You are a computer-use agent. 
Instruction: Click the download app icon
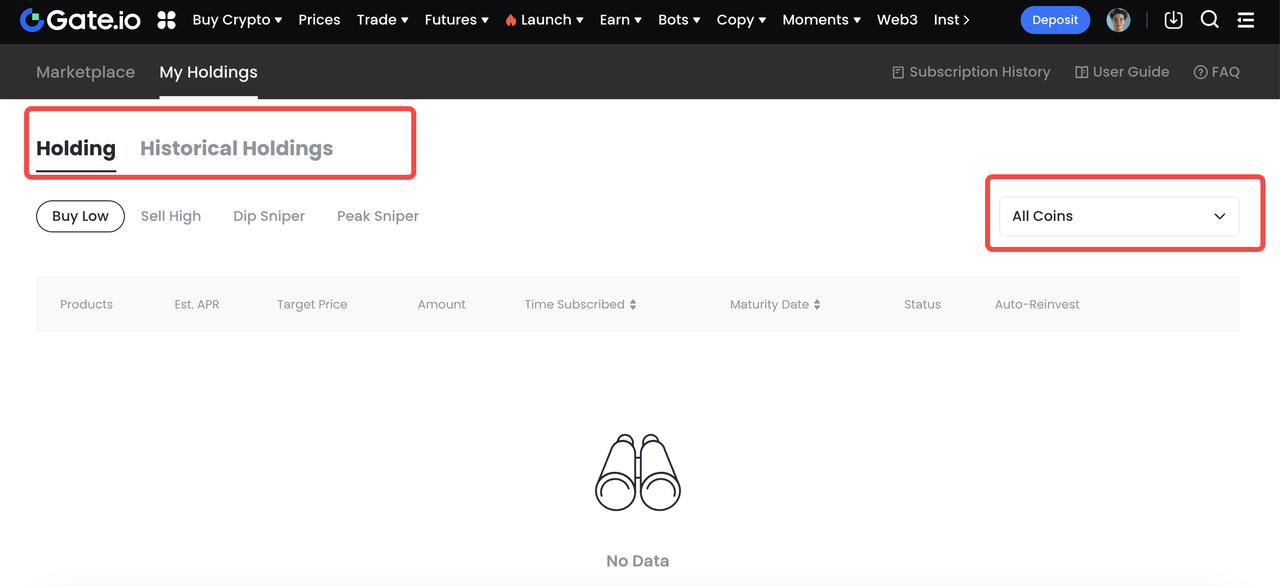[x=1173, y=20]
